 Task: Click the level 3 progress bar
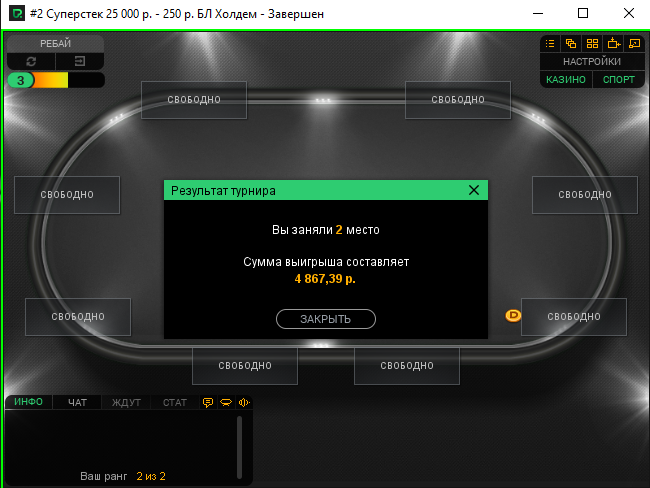[56, 80]
